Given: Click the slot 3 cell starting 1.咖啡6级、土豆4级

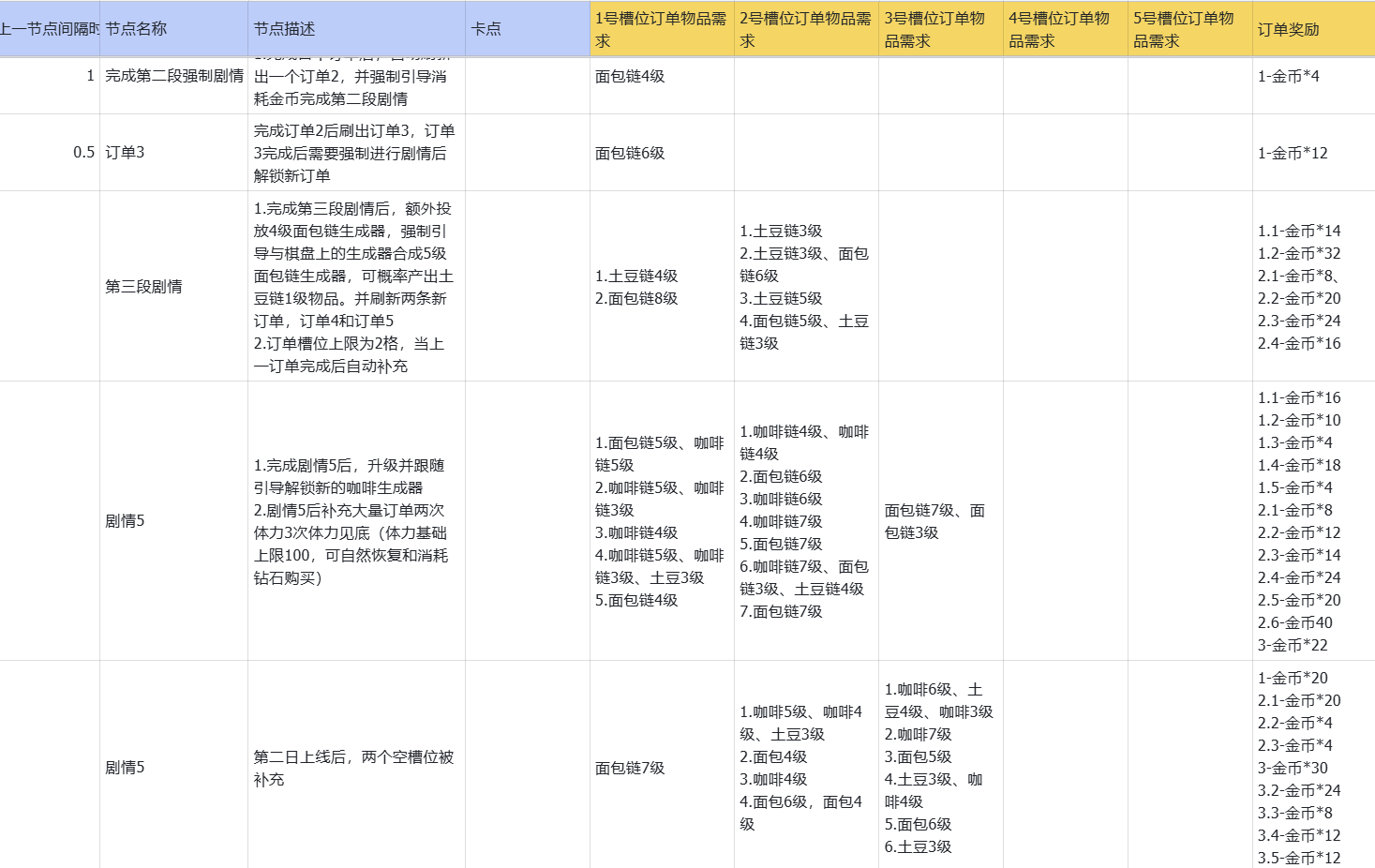Looking at the screenshot, I should coord(941,767).
